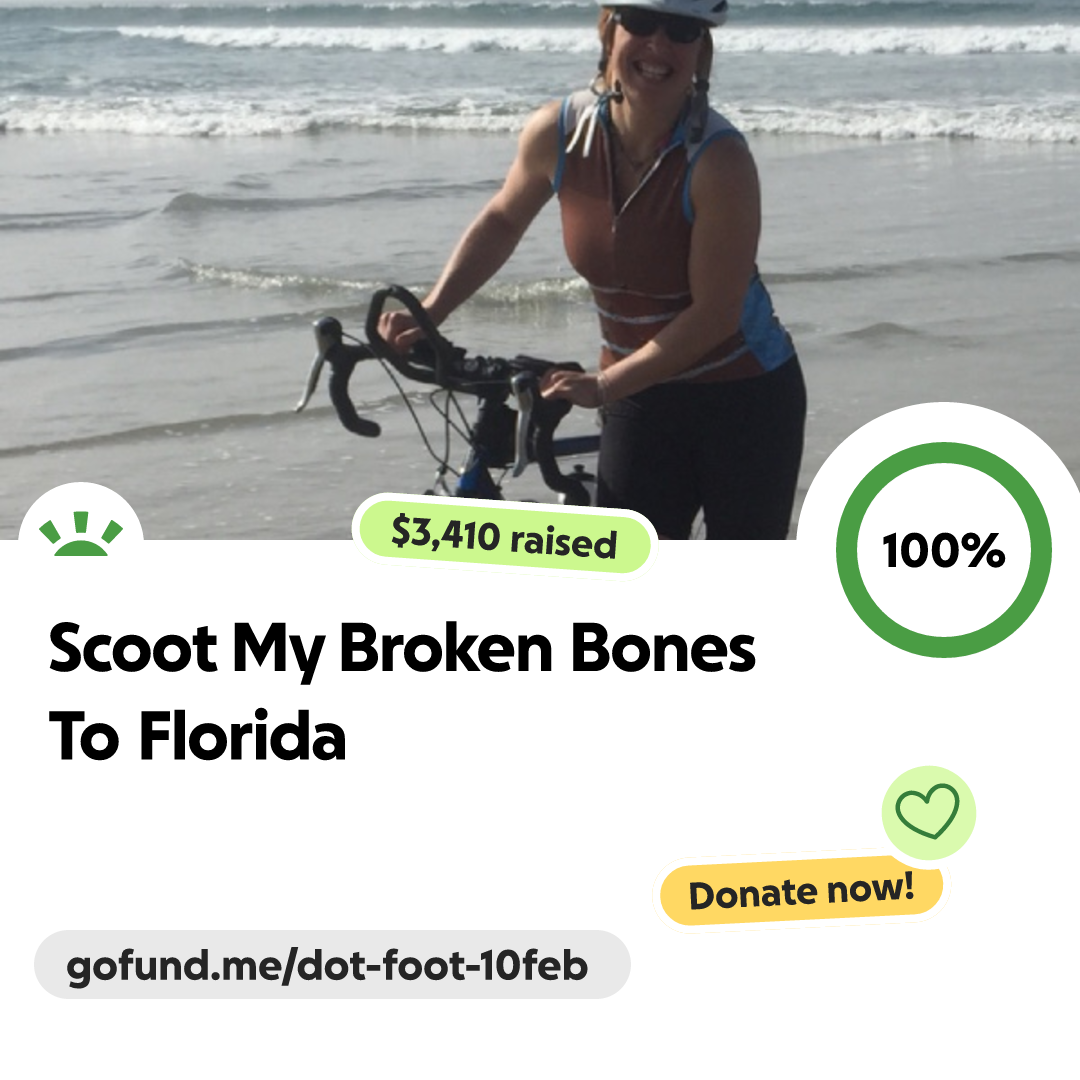Select the $3,410 raised badge
This screenshot has width=1080, height=1080.
tap(504, 537)
